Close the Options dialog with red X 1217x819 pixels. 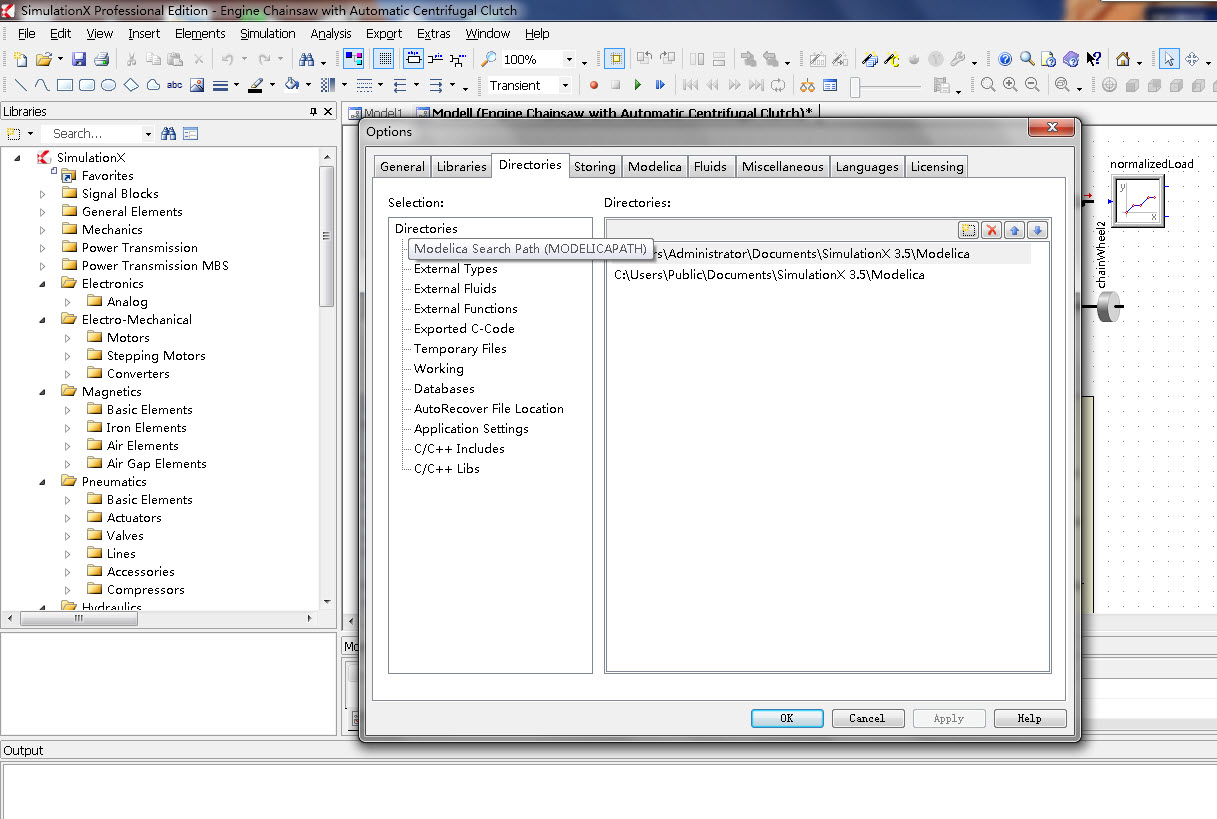(x=1052, y=128)
